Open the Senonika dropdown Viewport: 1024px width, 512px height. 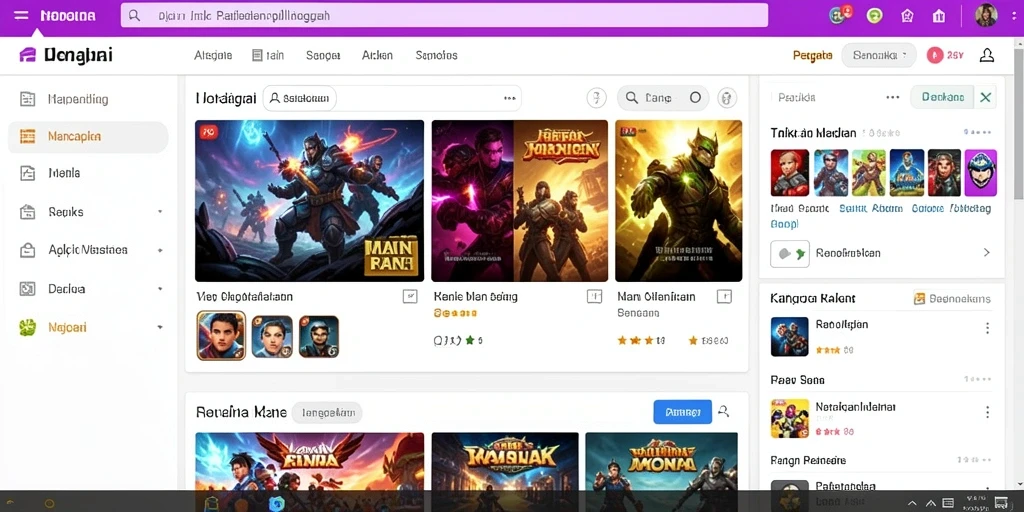[x=879, y=56]
